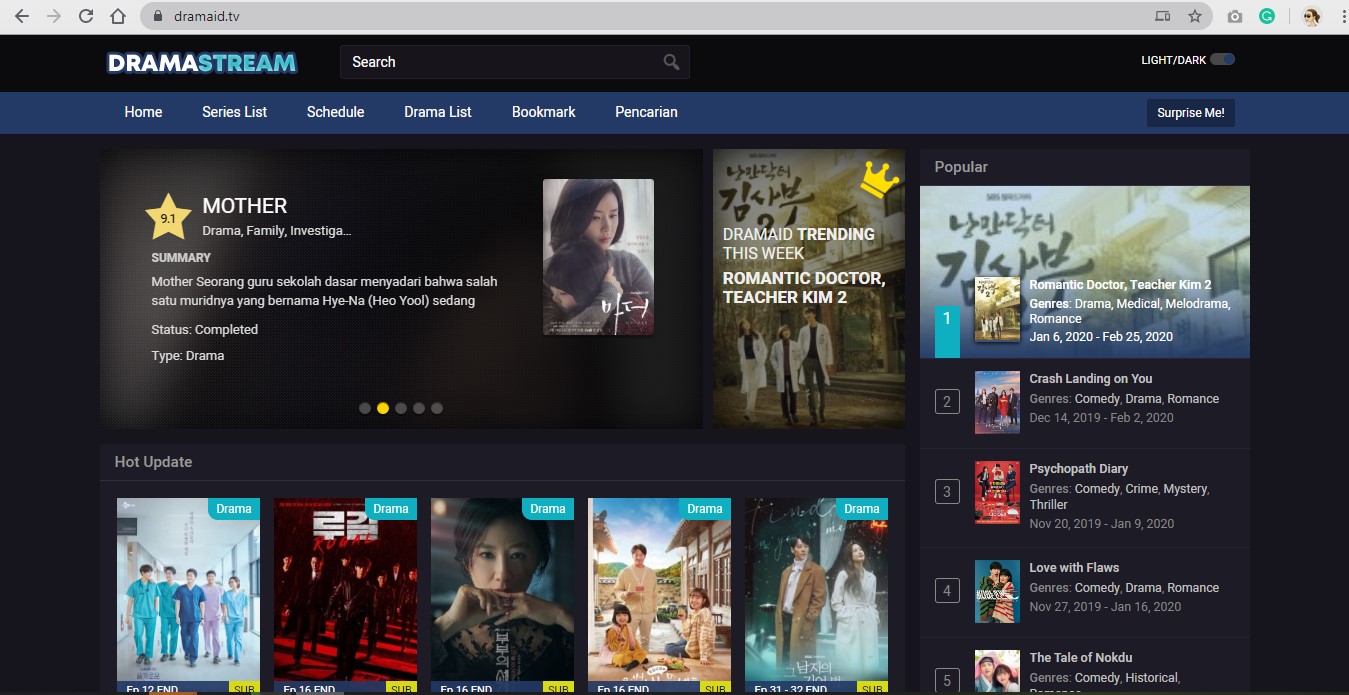Open the Bookmark menu item

pos(543,112)
